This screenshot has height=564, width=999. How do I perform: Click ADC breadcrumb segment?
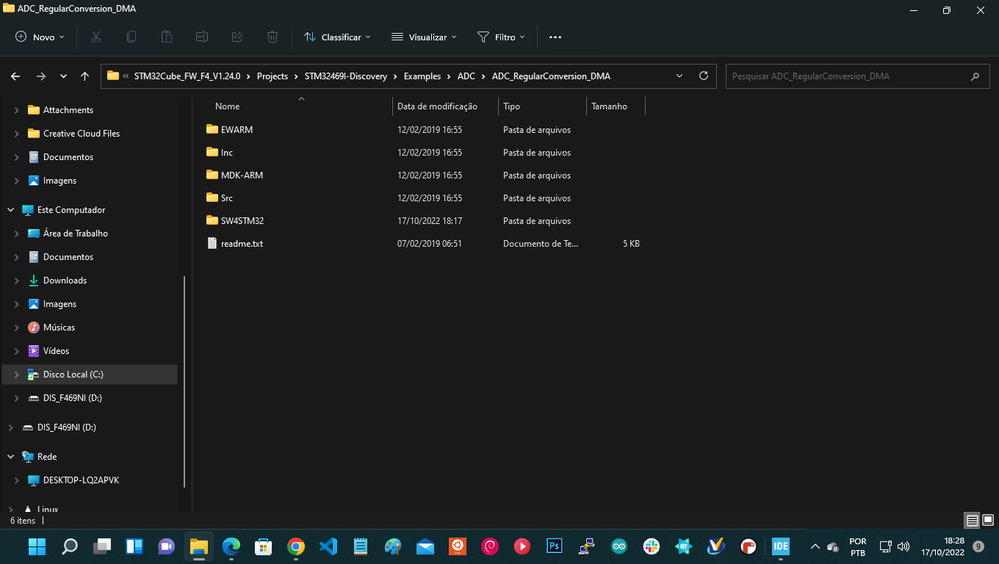(x=466, y=76)
